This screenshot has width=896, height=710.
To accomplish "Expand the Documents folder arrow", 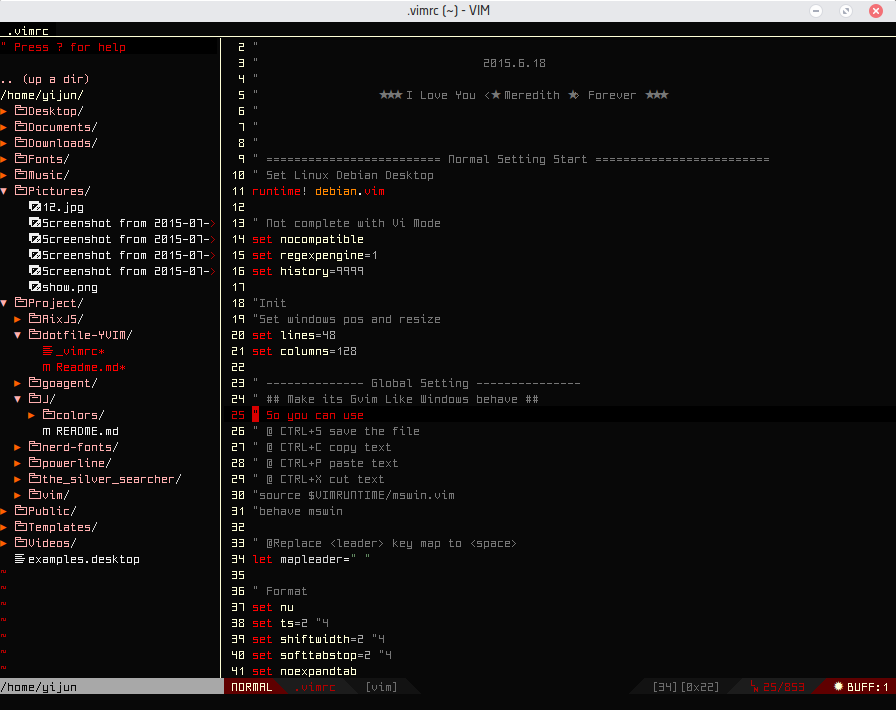I will [3, 127].
